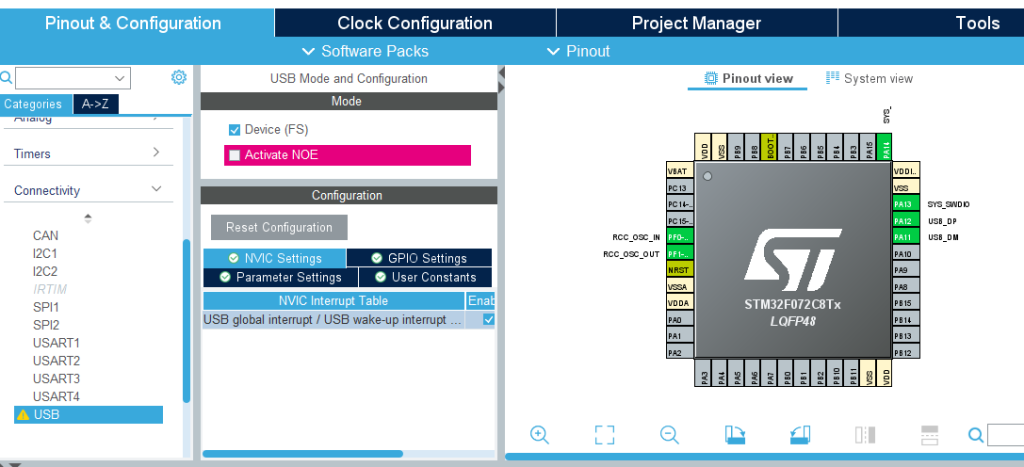Open the Pinout dropdown menu
Image resolution: width=1024 pixels, height=467 pixels.
579,51
